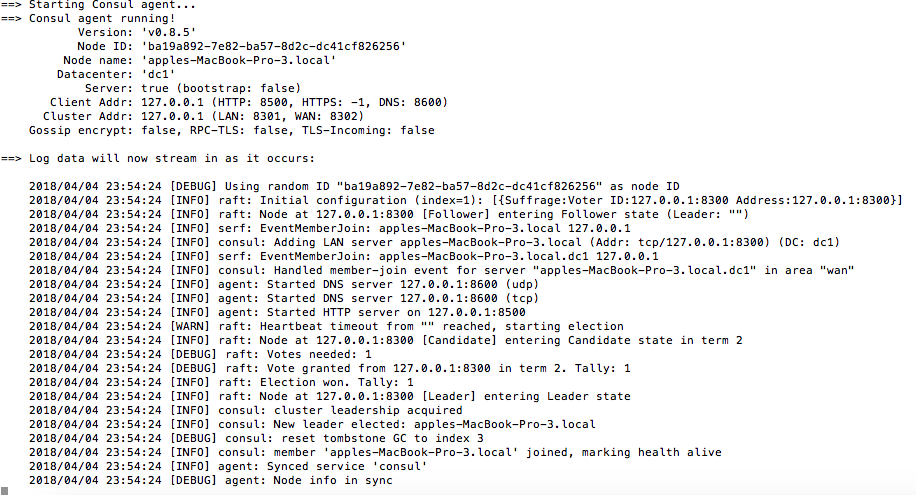Click the Version 'v0.8.5' text
This screenshot has height=495, width=916.
click(x=169, y=32)
